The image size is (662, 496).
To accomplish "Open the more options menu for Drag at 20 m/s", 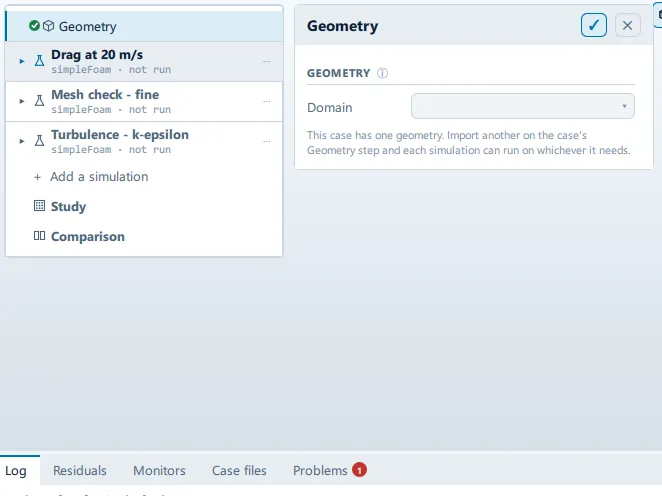I will click(x=267, y=61).
